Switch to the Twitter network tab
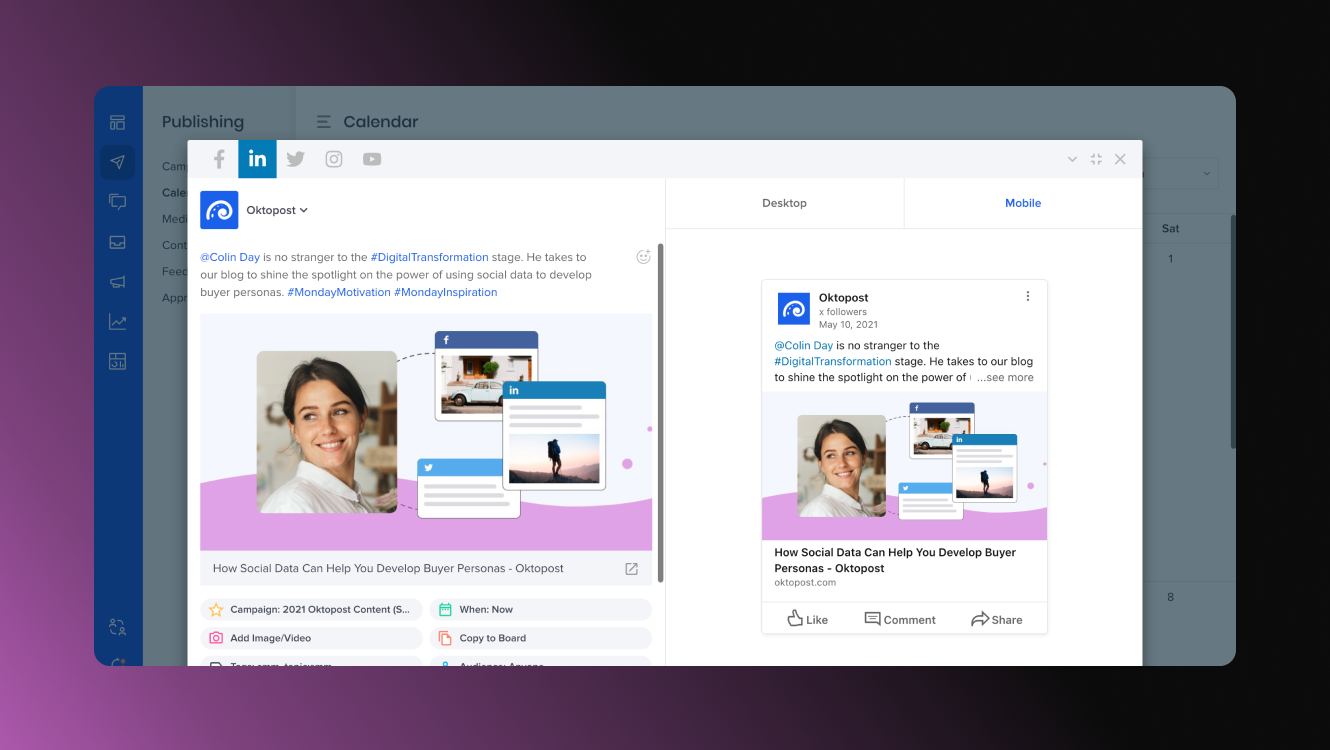Viewport: 1330px width, 750px height. click(x=295, y=159)
